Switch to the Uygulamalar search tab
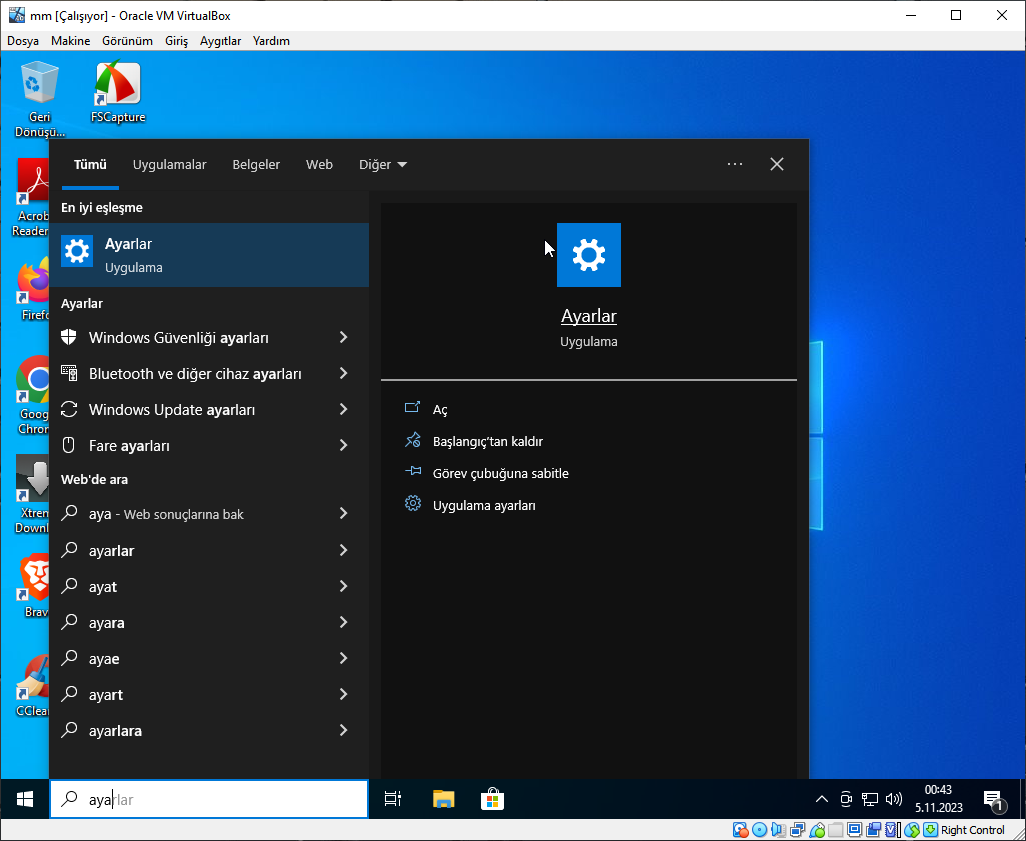 point(169,165)
